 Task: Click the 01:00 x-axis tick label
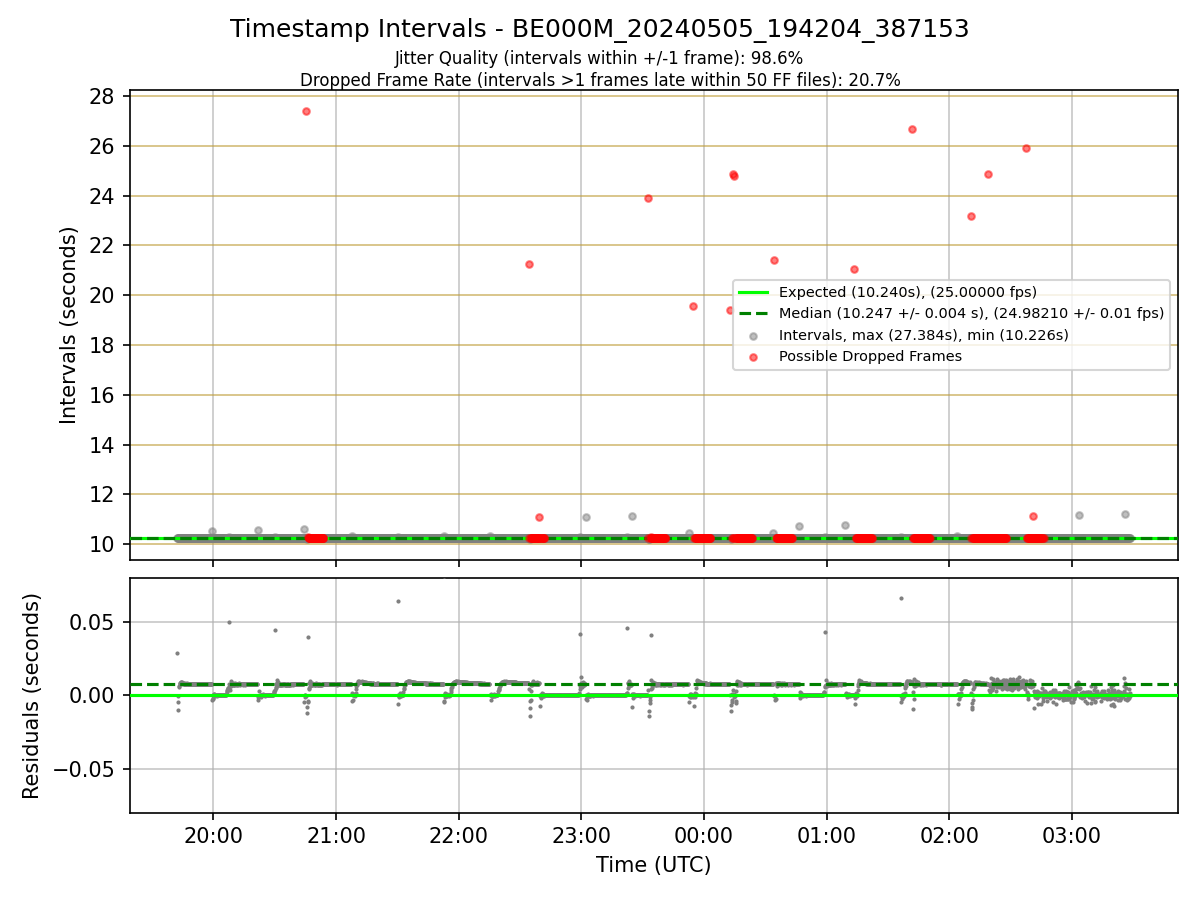(827, 835)
